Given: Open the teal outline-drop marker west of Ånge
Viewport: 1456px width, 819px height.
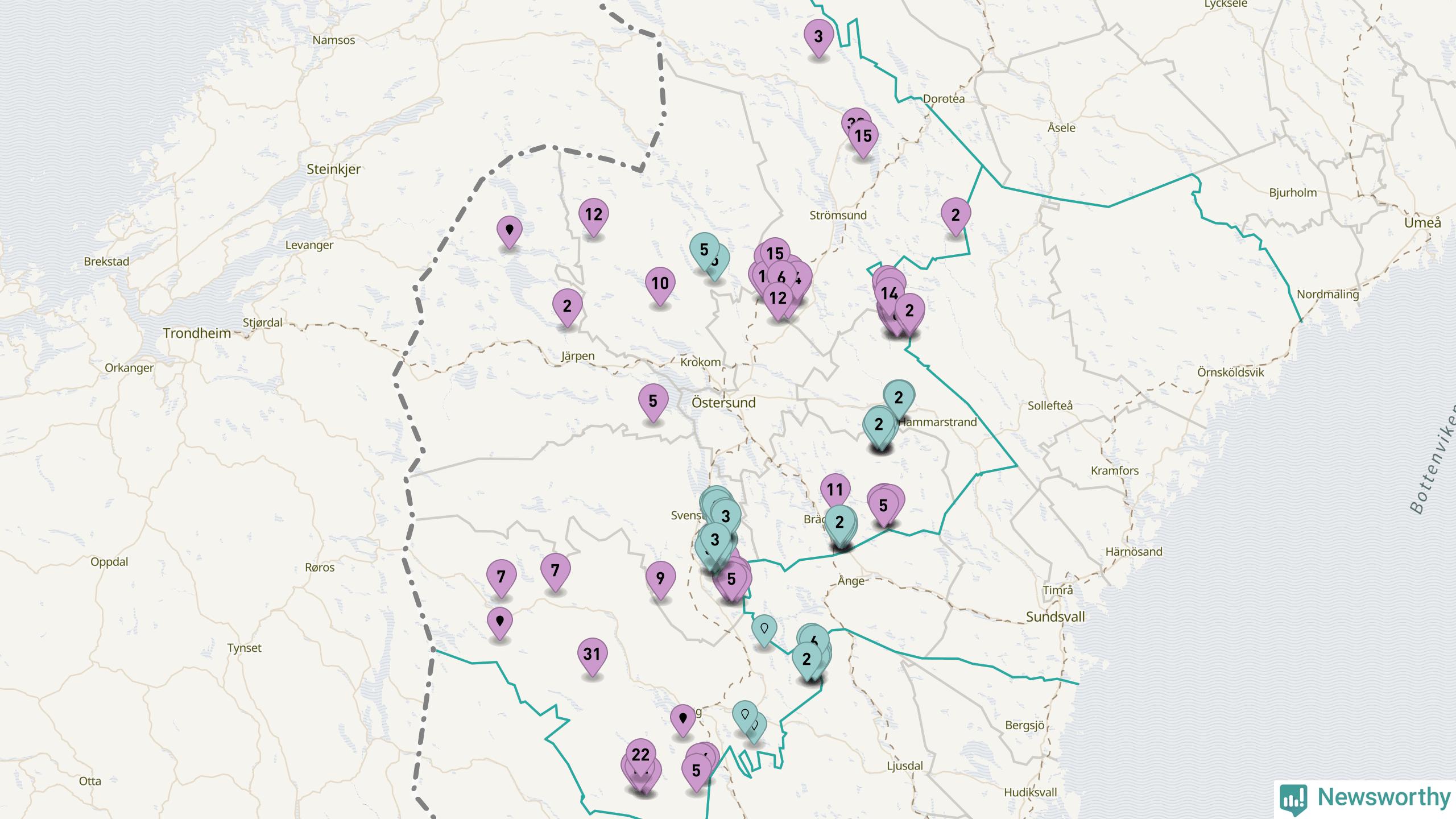Looking at the screenshot, I should click(764, 630).
